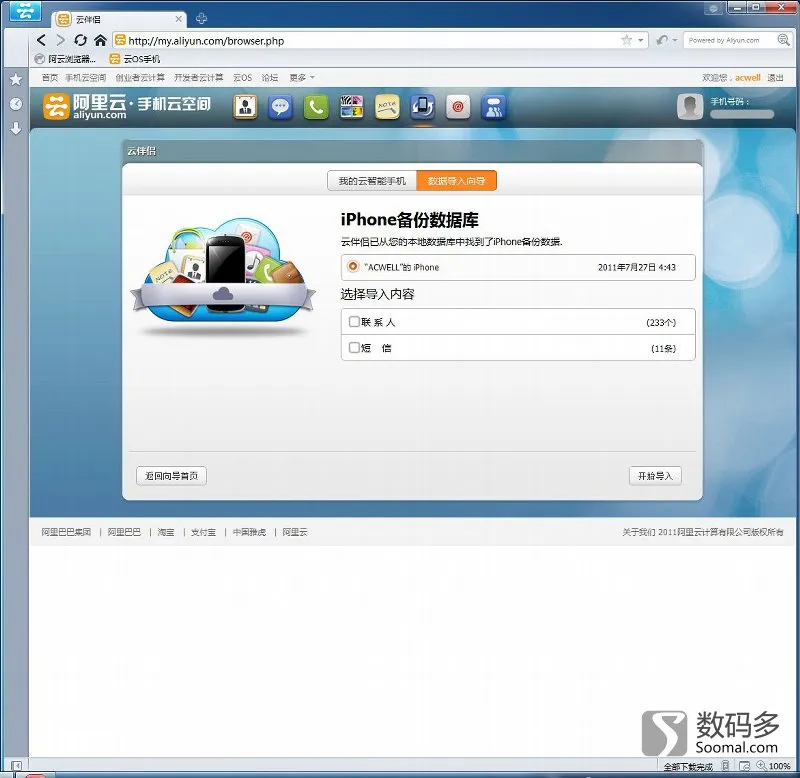Click the 开始导入 button
Image resolution: width=800 pixels, height=778 pixels.
pos(655,475)
